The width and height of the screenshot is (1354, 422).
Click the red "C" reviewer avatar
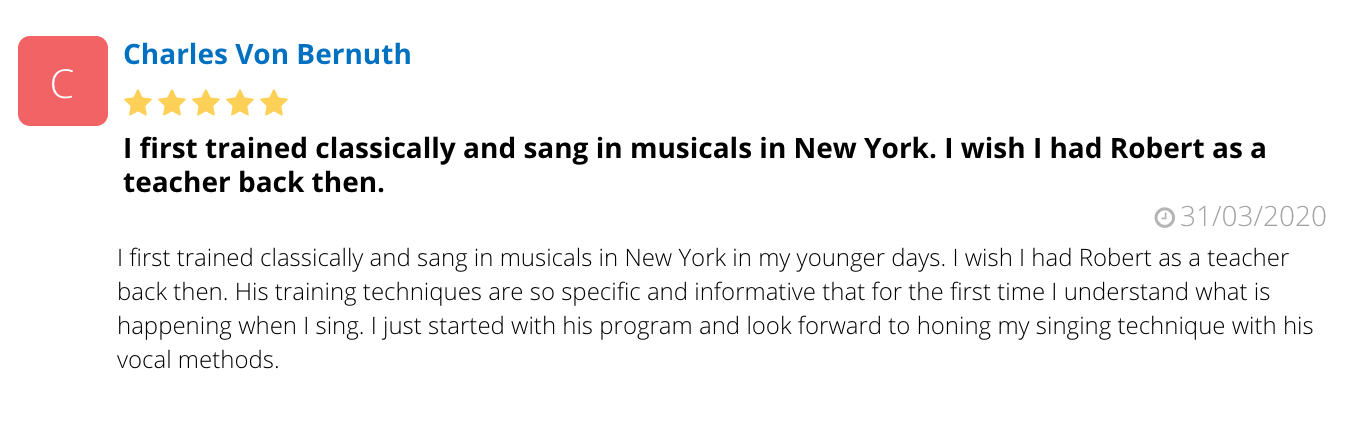point(63,81)
